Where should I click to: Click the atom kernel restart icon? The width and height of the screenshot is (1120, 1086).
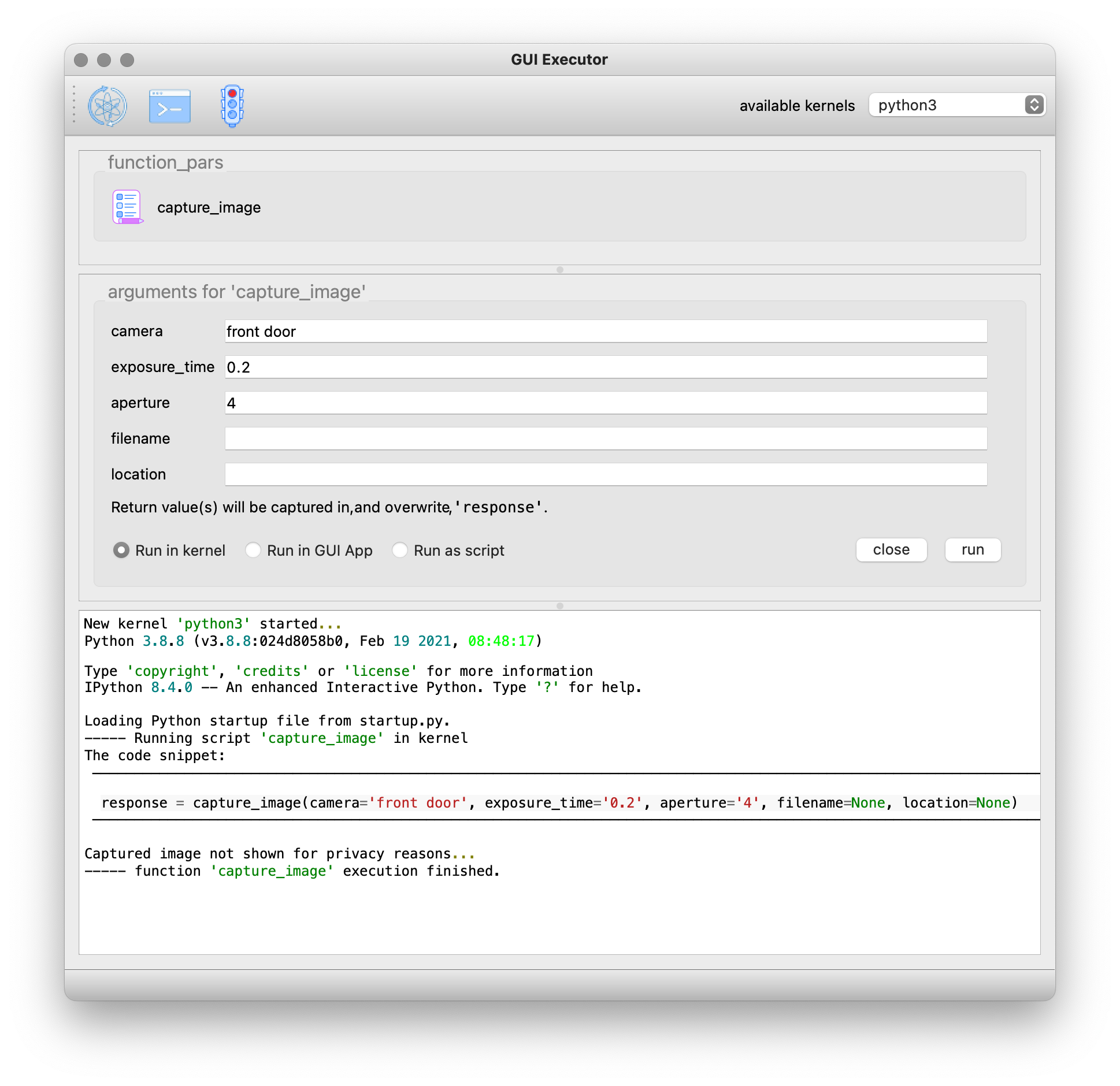(x=107, y=106)
